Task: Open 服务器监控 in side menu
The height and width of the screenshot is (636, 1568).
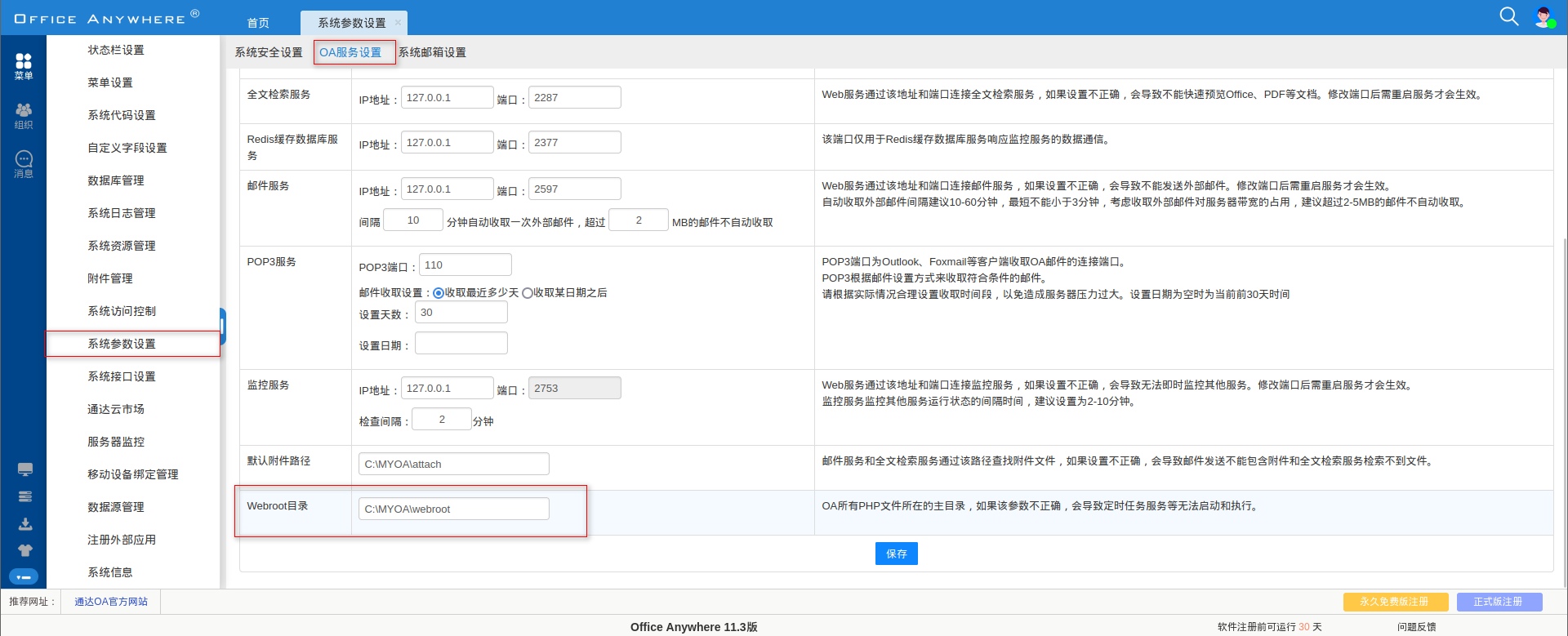Action: click(x=116, y=442)
